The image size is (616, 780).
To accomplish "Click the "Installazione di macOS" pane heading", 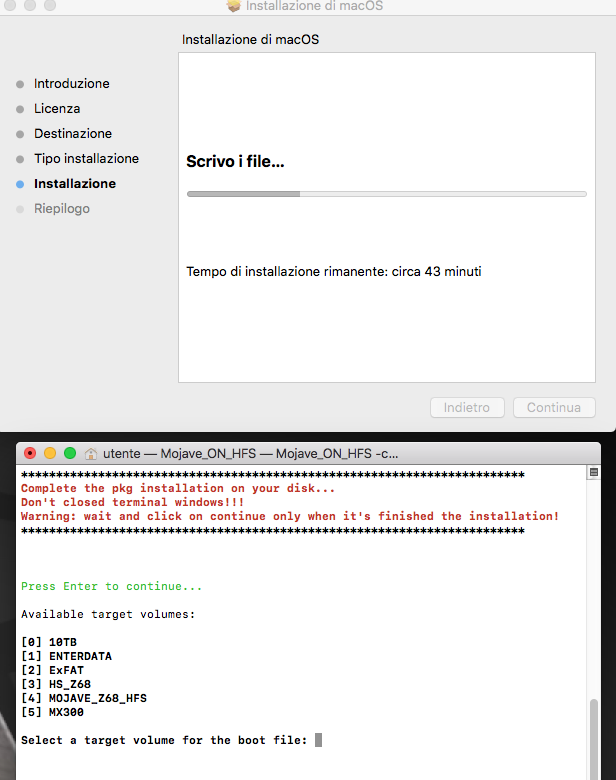I will (x=250, y=40).
